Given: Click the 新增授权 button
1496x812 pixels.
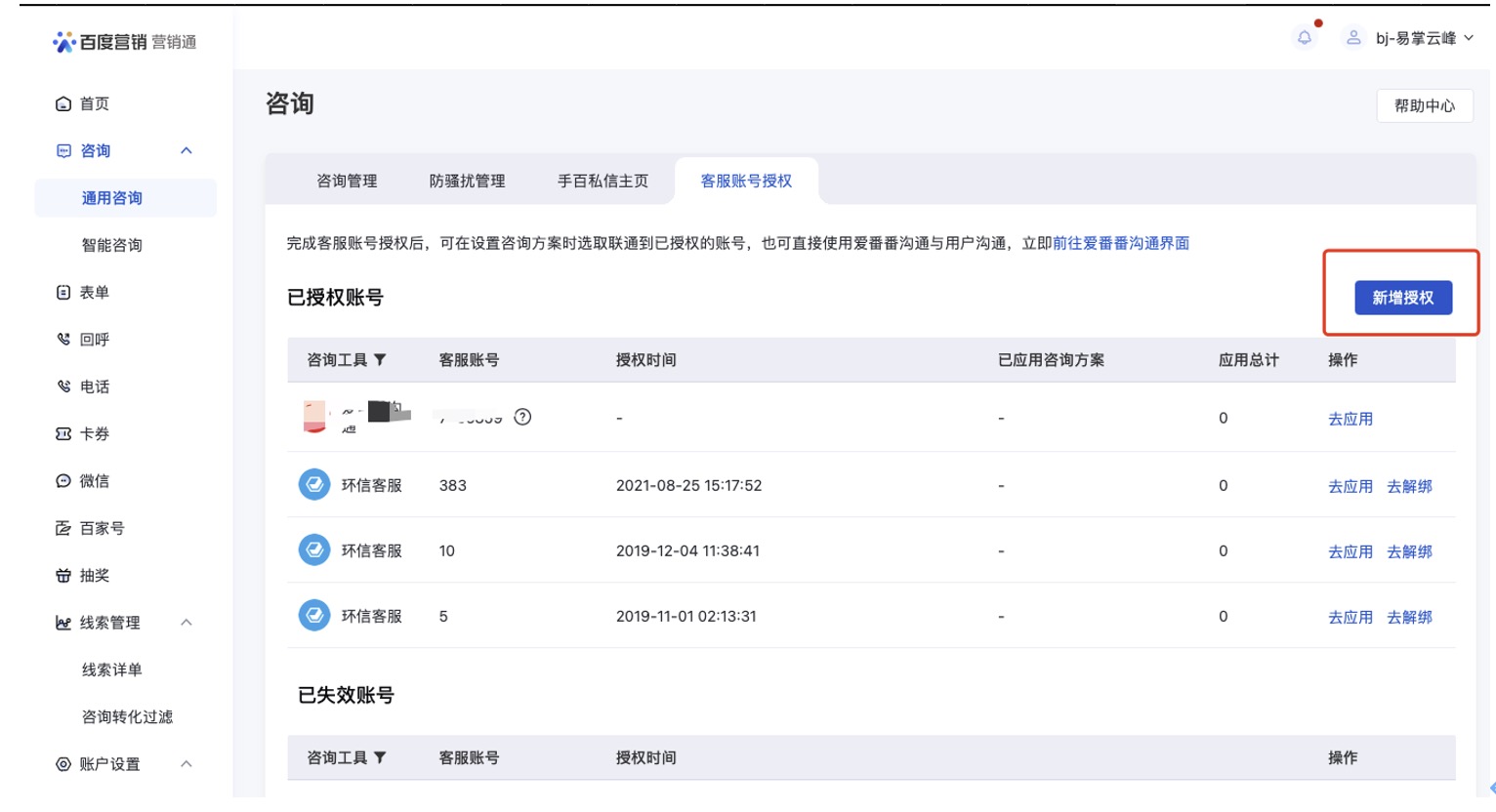Looking at the screenshot, I should pos(1402,298).
